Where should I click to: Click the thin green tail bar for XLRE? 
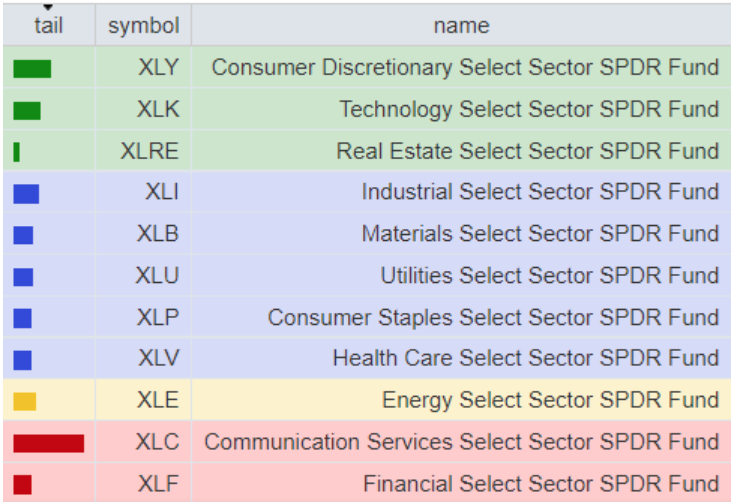(17, 152)
